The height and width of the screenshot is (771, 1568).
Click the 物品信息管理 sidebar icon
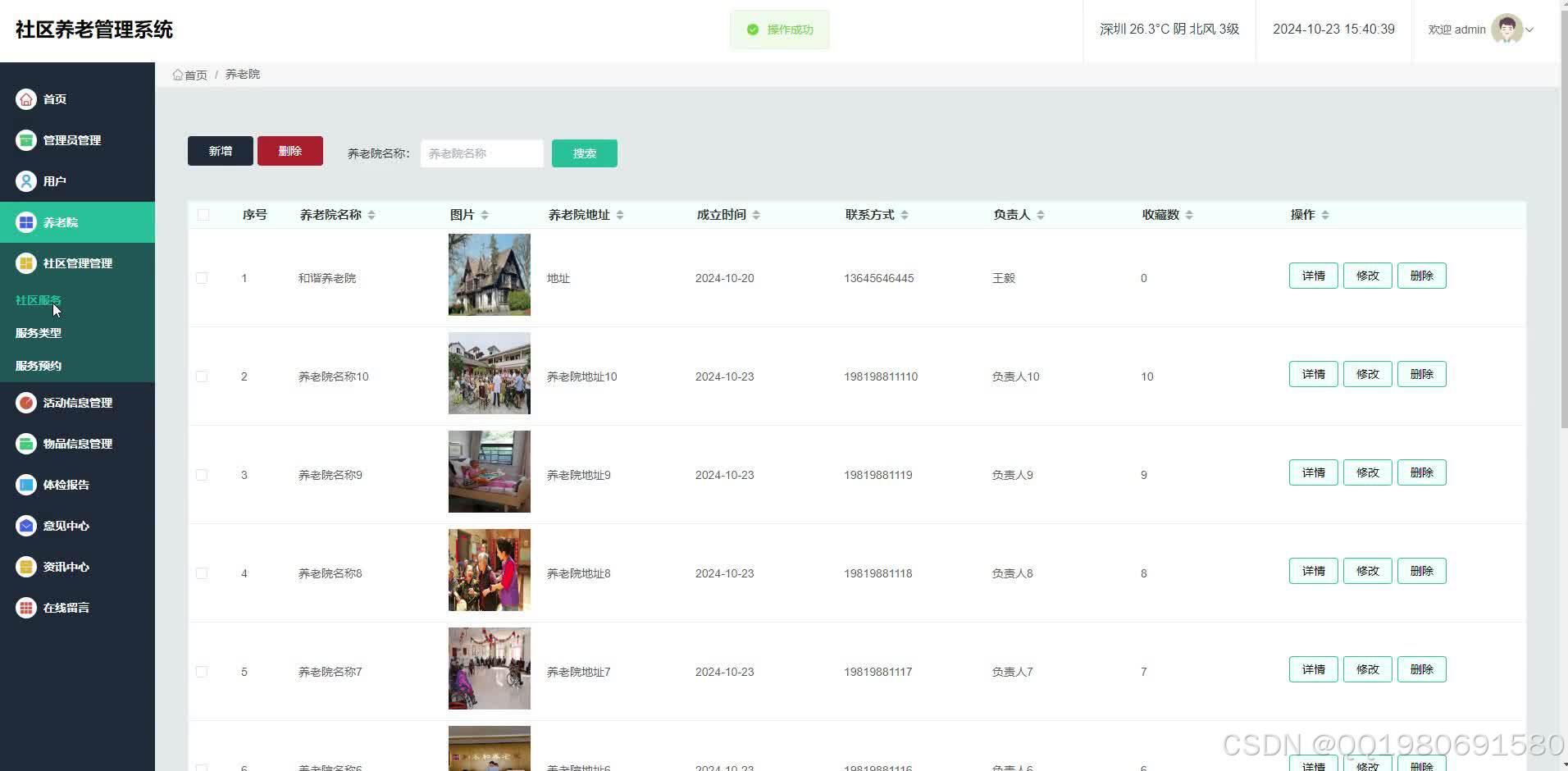(26, 444)
